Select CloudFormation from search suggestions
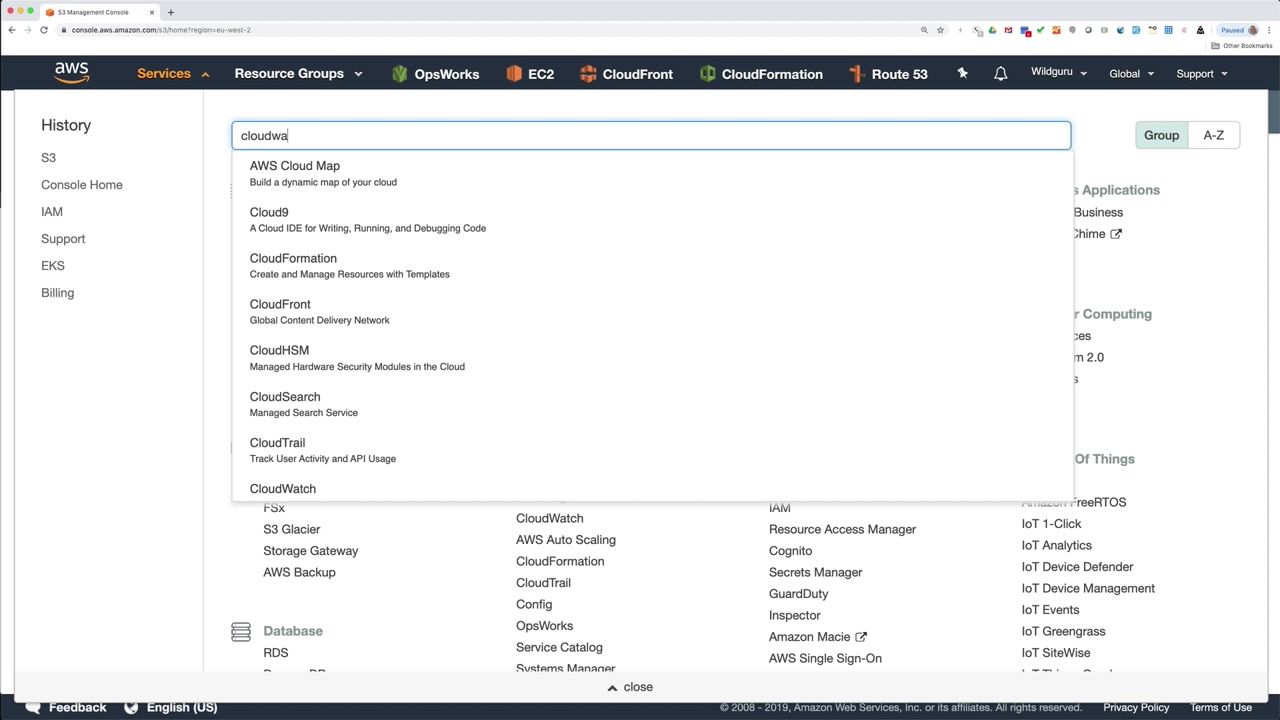Viewport: 1280px width, 720px height. [652, 266]
